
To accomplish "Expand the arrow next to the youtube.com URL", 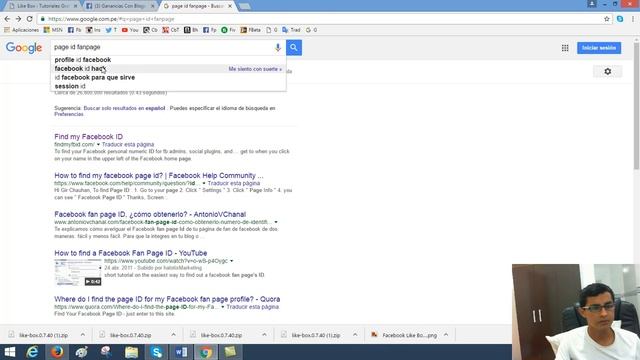I will [x=231, y=261].
